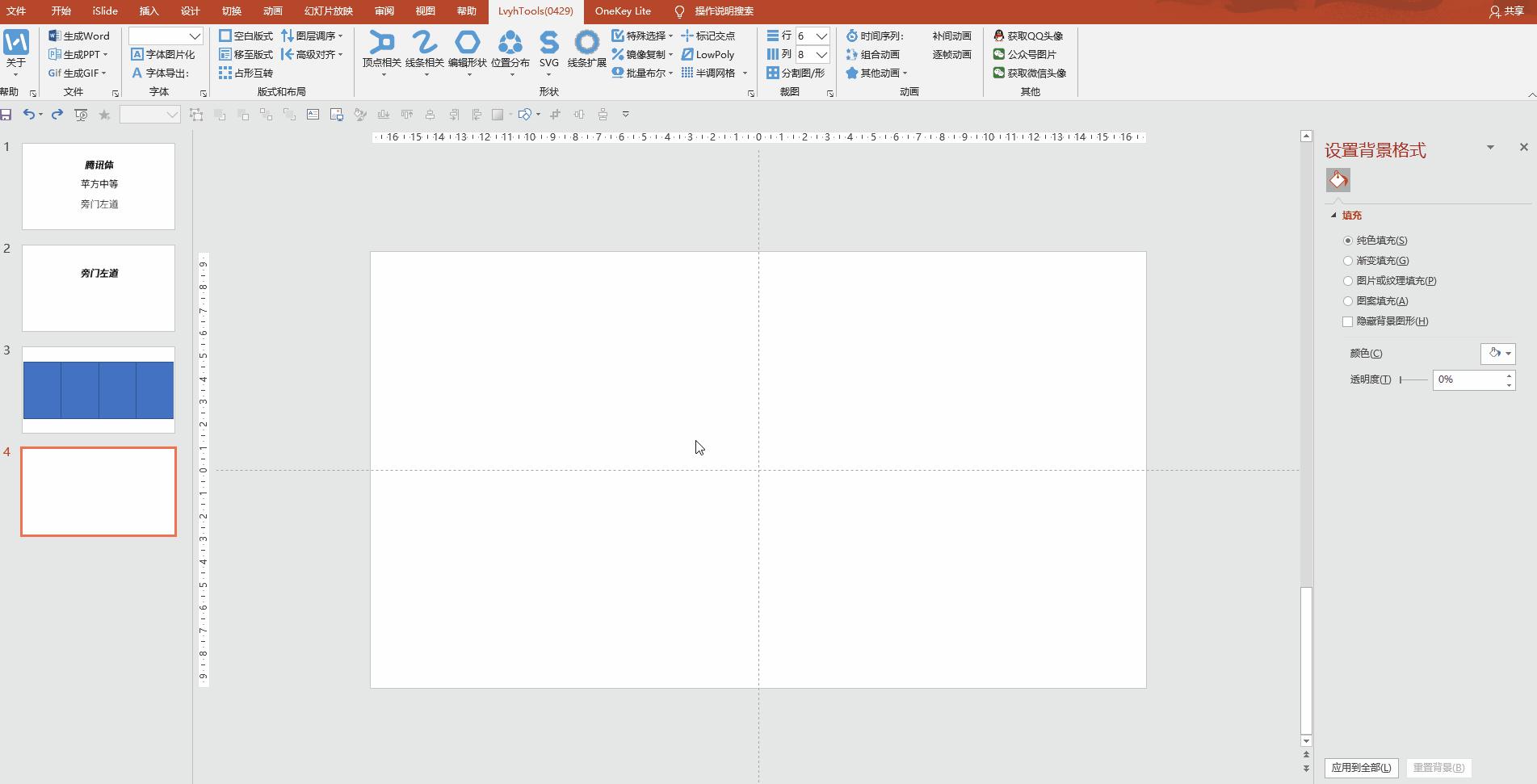Click 字体图片化 font-to-image tool

[x=163, y=54]
